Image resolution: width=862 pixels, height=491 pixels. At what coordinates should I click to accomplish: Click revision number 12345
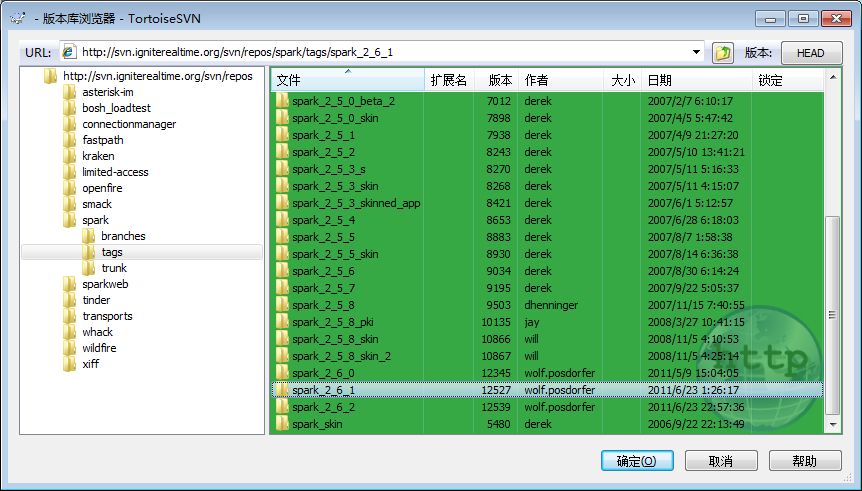(x=496, y=373)
